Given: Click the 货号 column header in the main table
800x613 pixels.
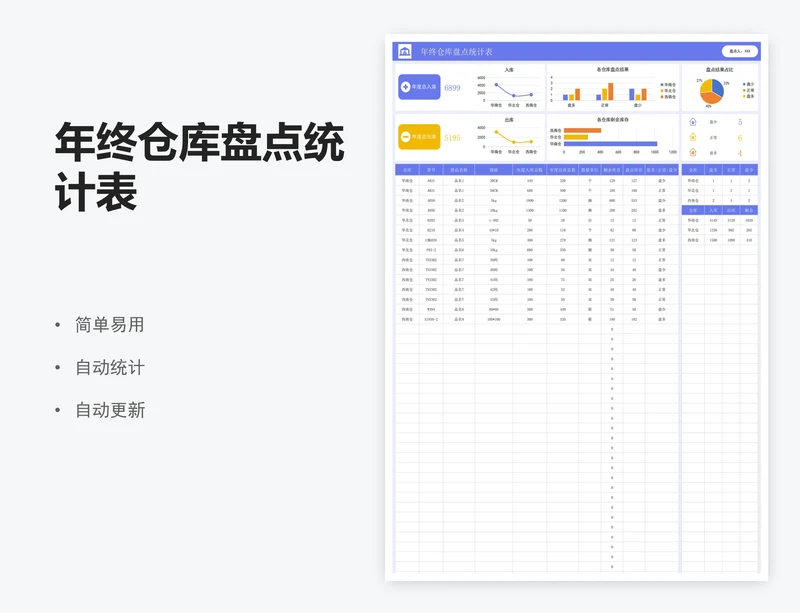Looking at the screenshot, I should point(431,170).
